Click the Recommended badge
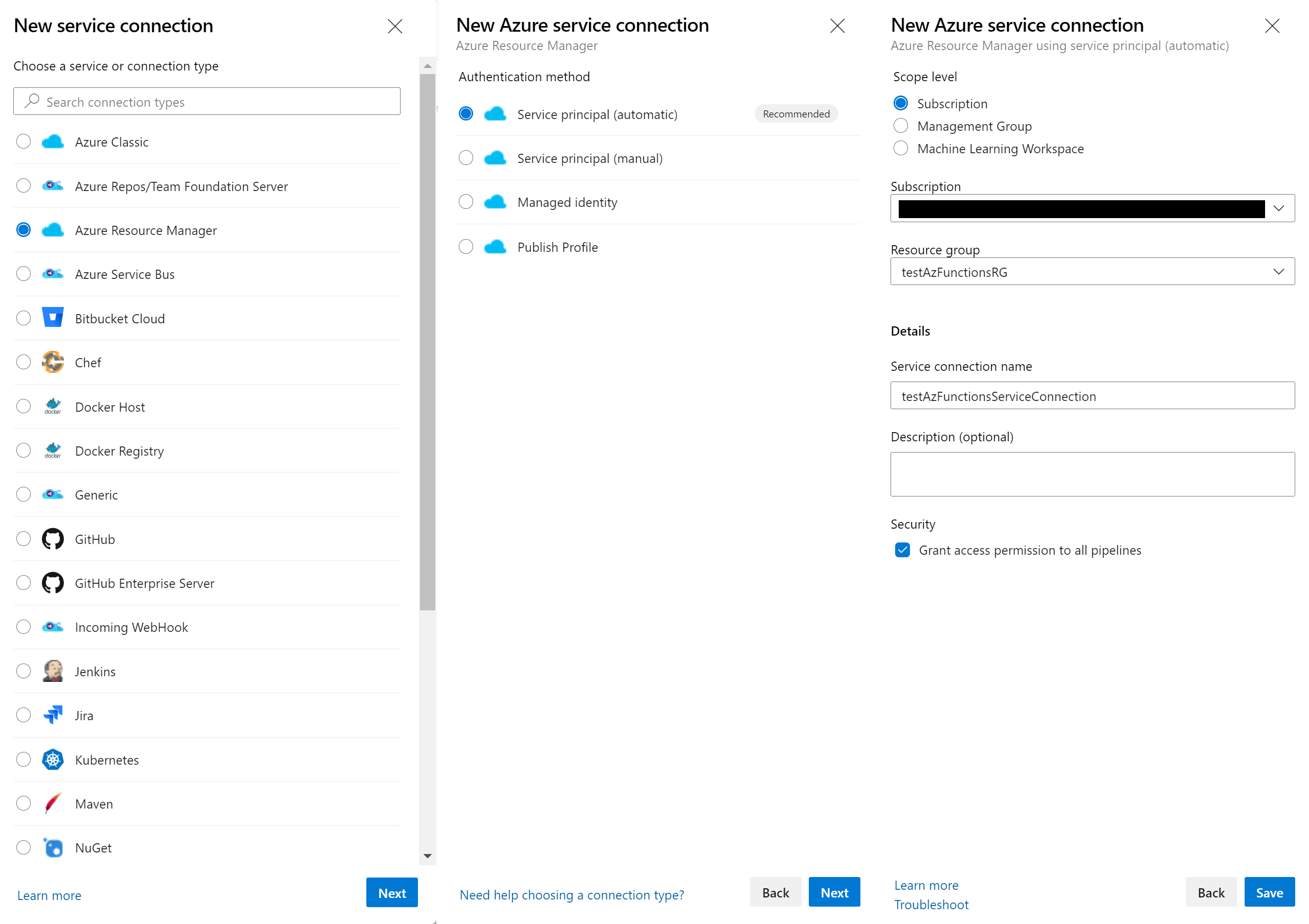Image resolution: width=1309 pixels, height=924 pixels. [x=797, y=114]
